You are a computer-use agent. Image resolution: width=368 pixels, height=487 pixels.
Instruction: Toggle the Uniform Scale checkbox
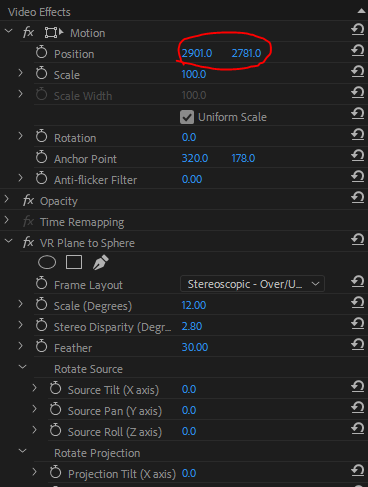(x=187, y=117)
